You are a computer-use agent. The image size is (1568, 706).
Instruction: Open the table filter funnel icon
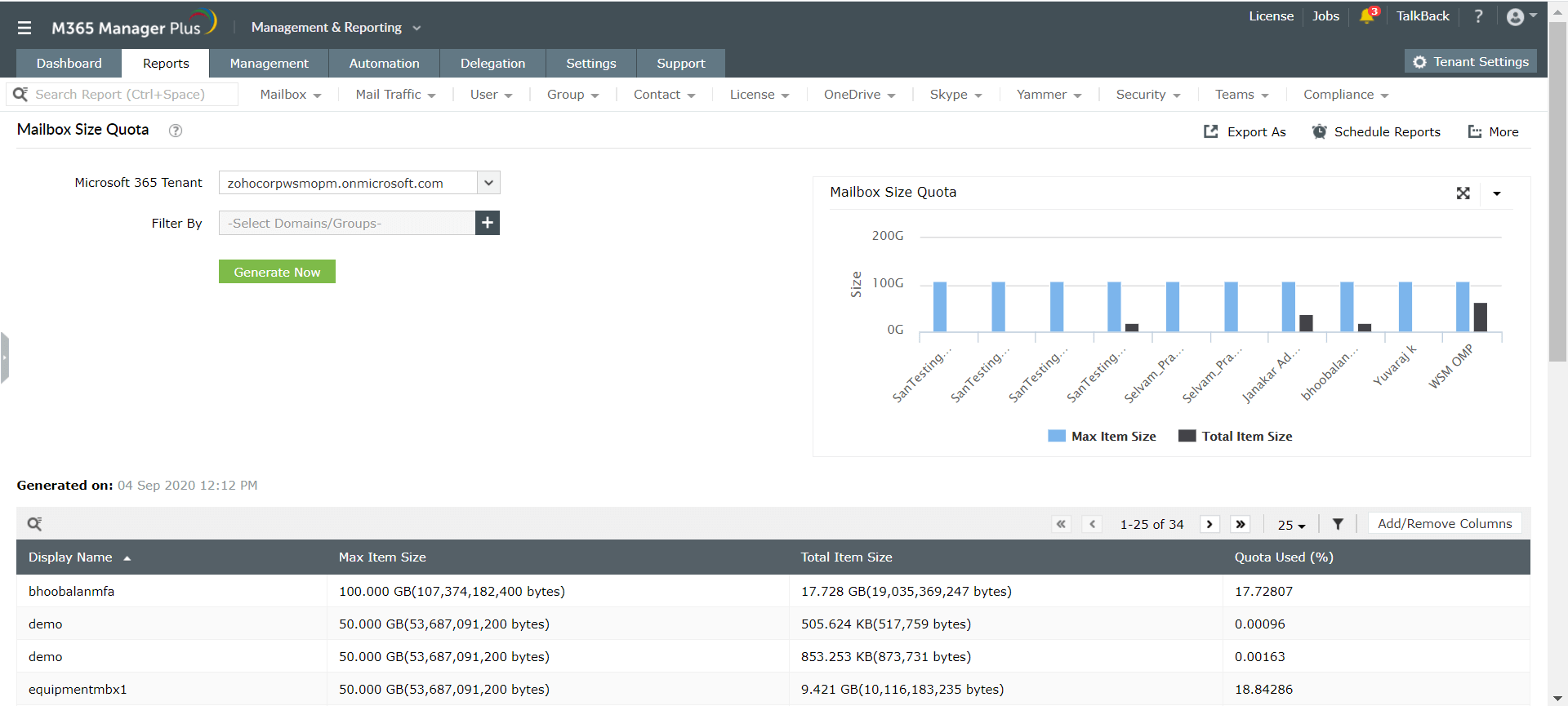point(1338,524)
